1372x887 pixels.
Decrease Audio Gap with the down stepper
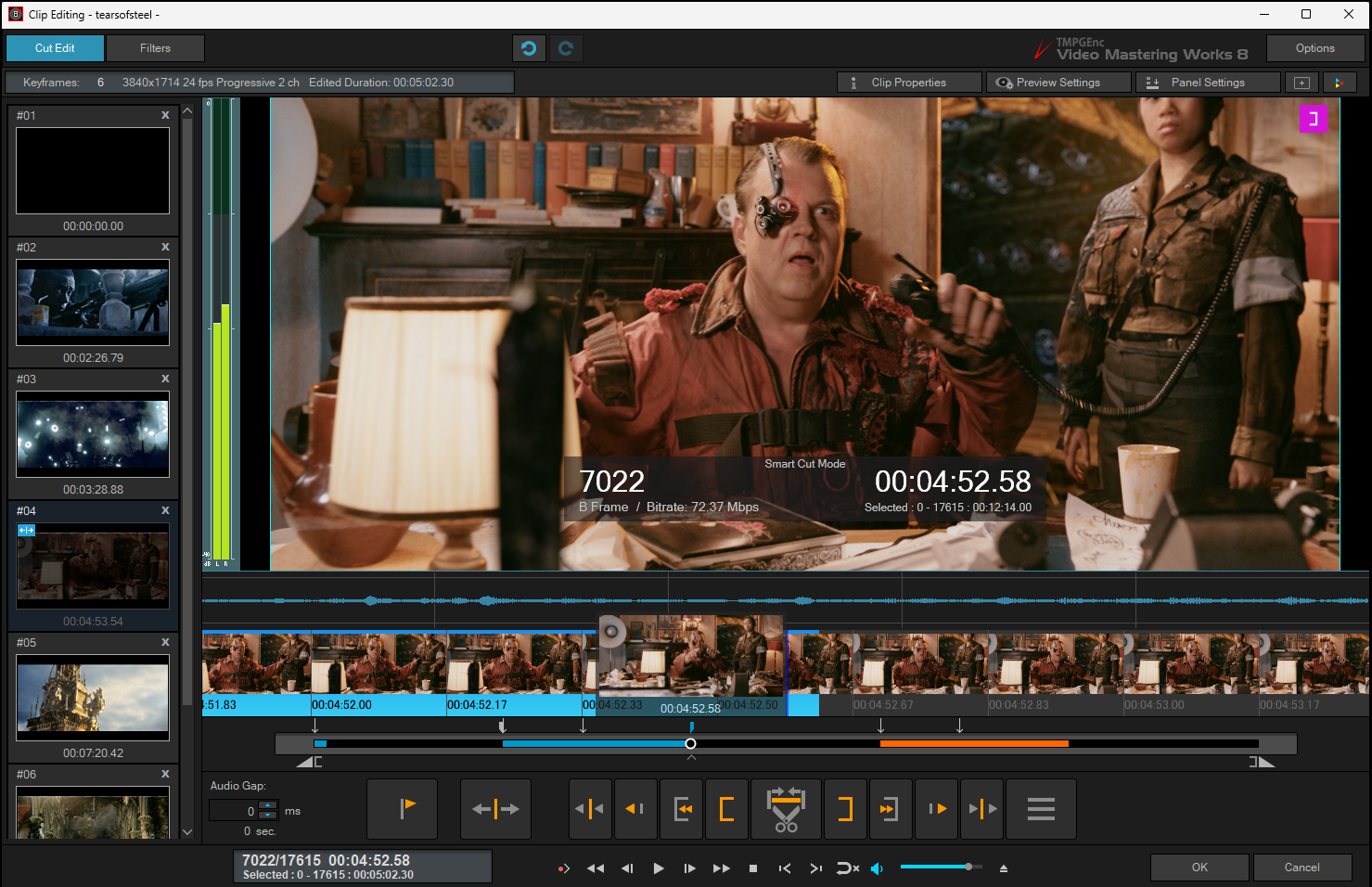pyautogui.click(x=268, y=816)
